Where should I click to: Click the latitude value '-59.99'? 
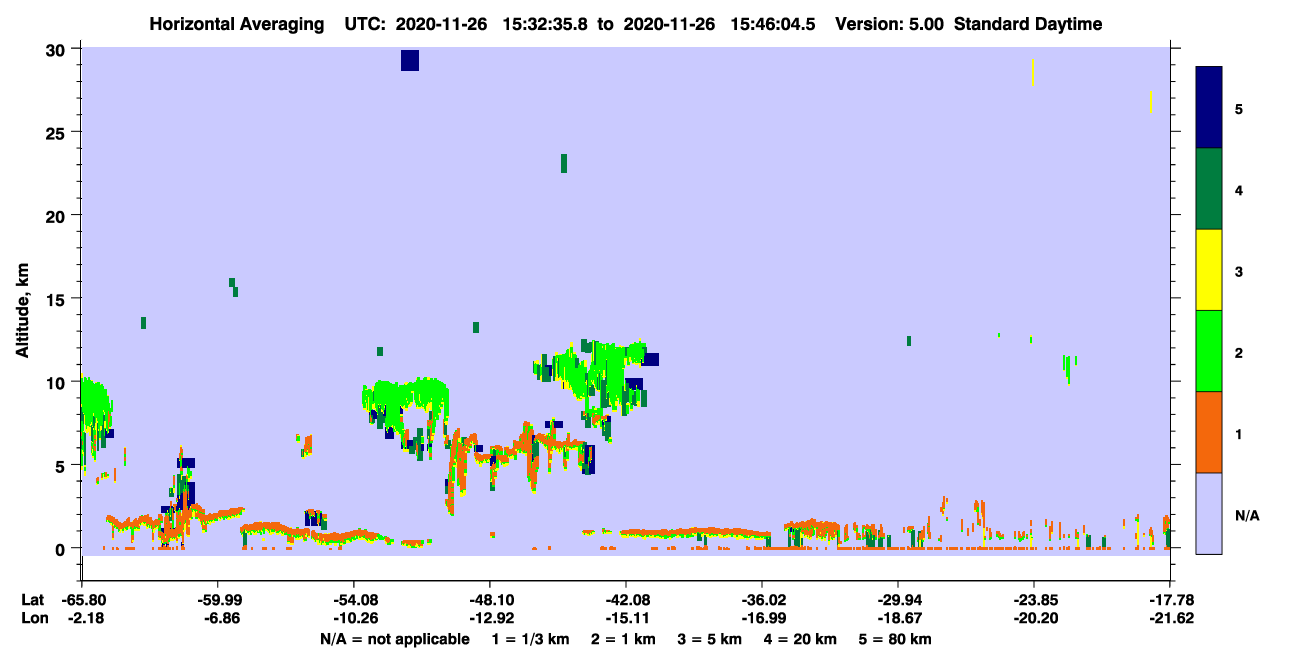click(218, 600)
